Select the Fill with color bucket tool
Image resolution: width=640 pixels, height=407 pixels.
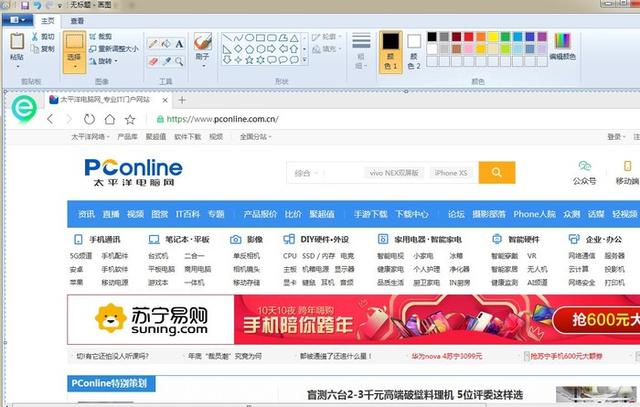click(x=166, y=43)
